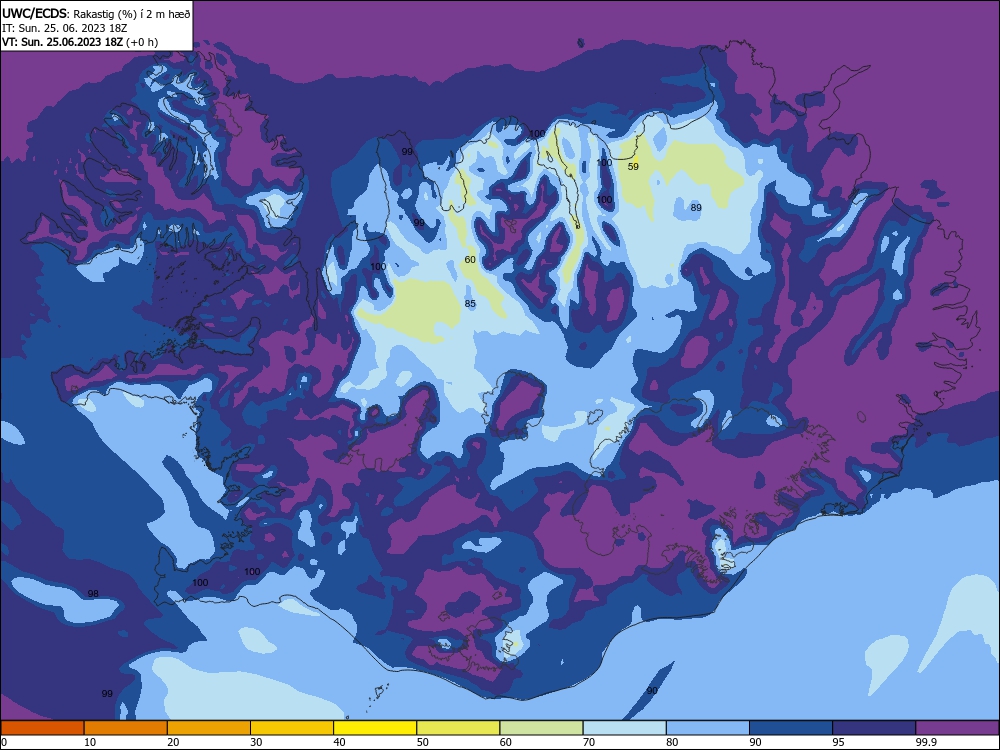This screenshot has height=750, width=1000.
Task: Click the '59' humidity value on the map
Action: [633, 166]
